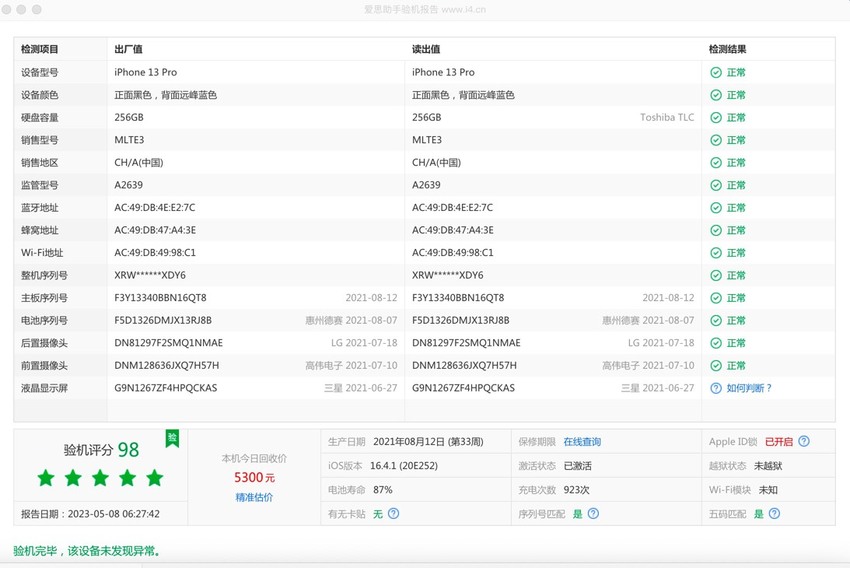Click the 验机评分 score 98
The height and width of the screenshot is (568, 850).
click(128, 450)
